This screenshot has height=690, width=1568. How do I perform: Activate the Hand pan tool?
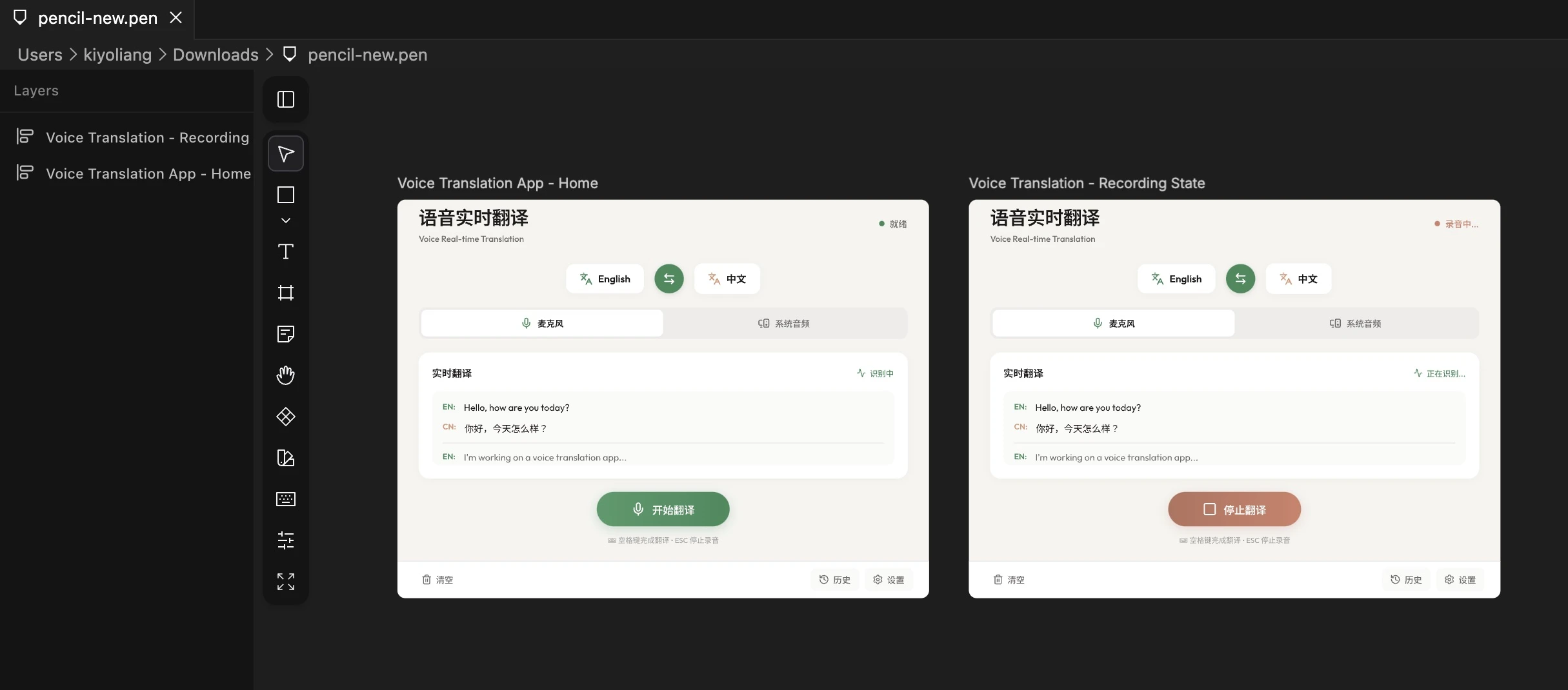pos(285,375)
